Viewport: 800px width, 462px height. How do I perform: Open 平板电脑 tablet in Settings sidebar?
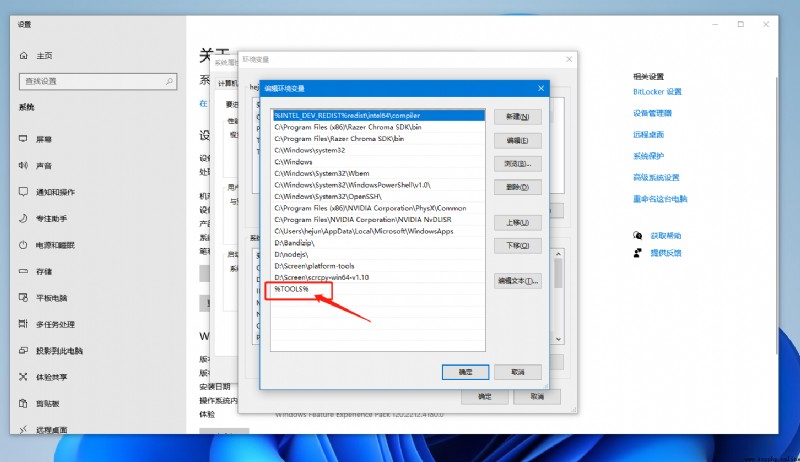[x=43, y=298]
